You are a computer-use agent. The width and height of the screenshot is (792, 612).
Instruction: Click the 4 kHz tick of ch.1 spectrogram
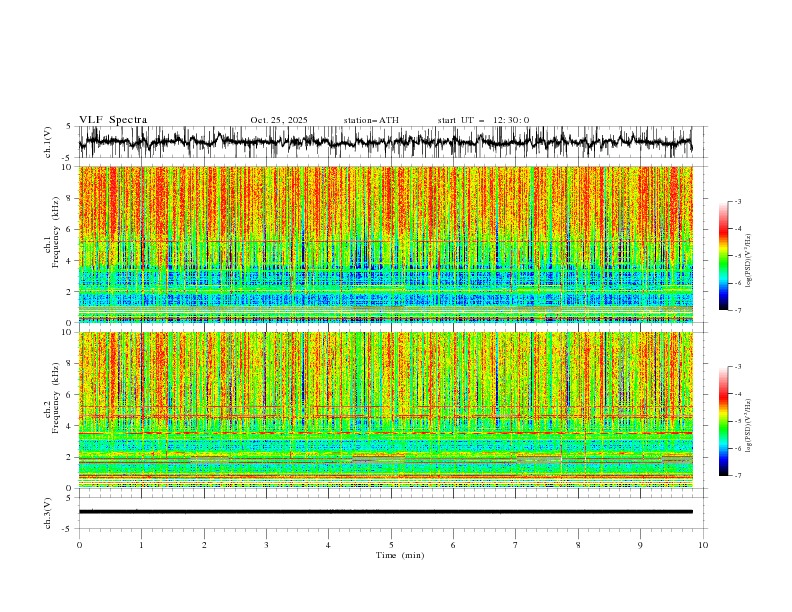pyautogui.click(x=70, y=261)
